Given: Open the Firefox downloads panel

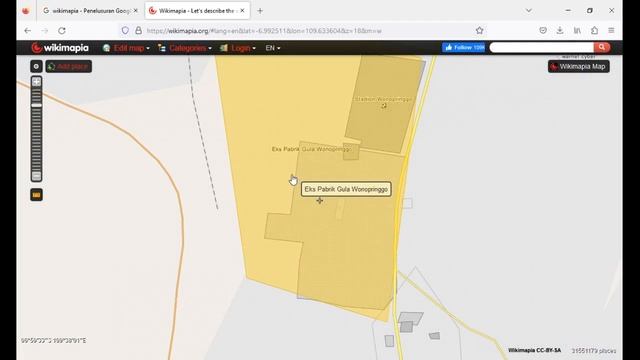Looking at the screenshot, I should (560, 31).
